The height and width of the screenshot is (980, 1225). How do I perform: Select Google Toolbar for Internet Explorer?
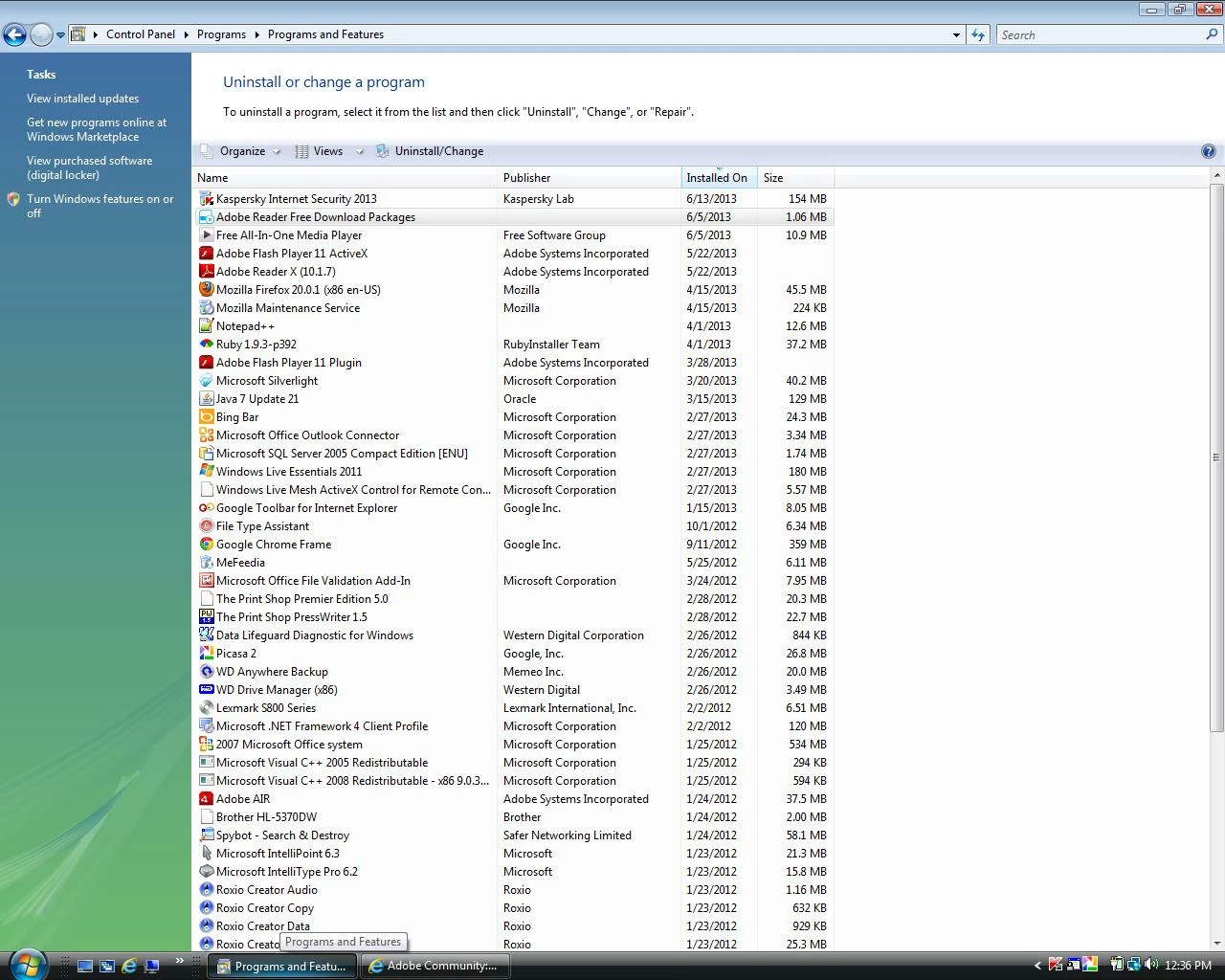pyautogui.click(x=514, y=508)
